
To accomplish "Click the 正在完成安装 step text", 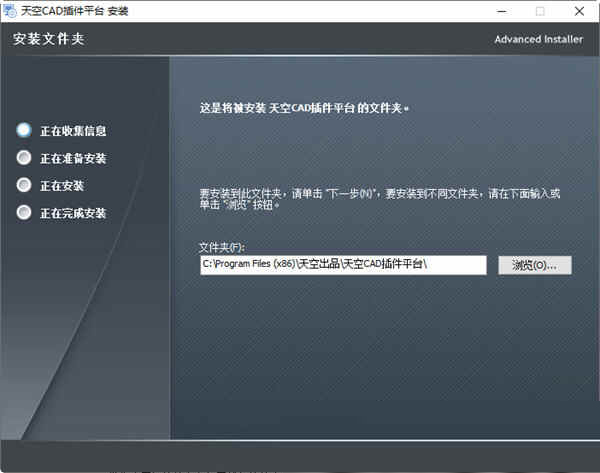I will (x=73, y=213).
